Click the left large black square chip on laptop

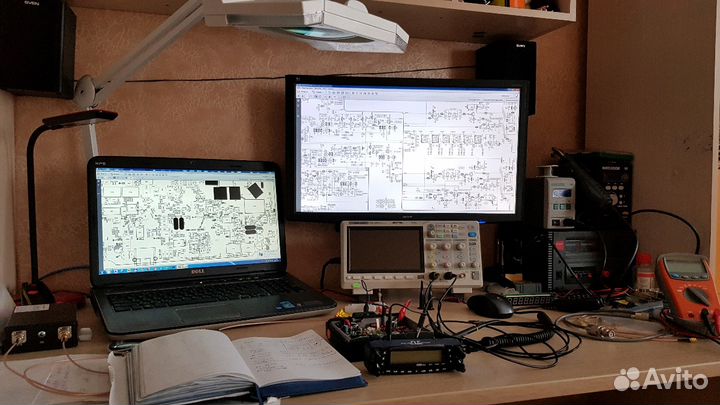219,193
